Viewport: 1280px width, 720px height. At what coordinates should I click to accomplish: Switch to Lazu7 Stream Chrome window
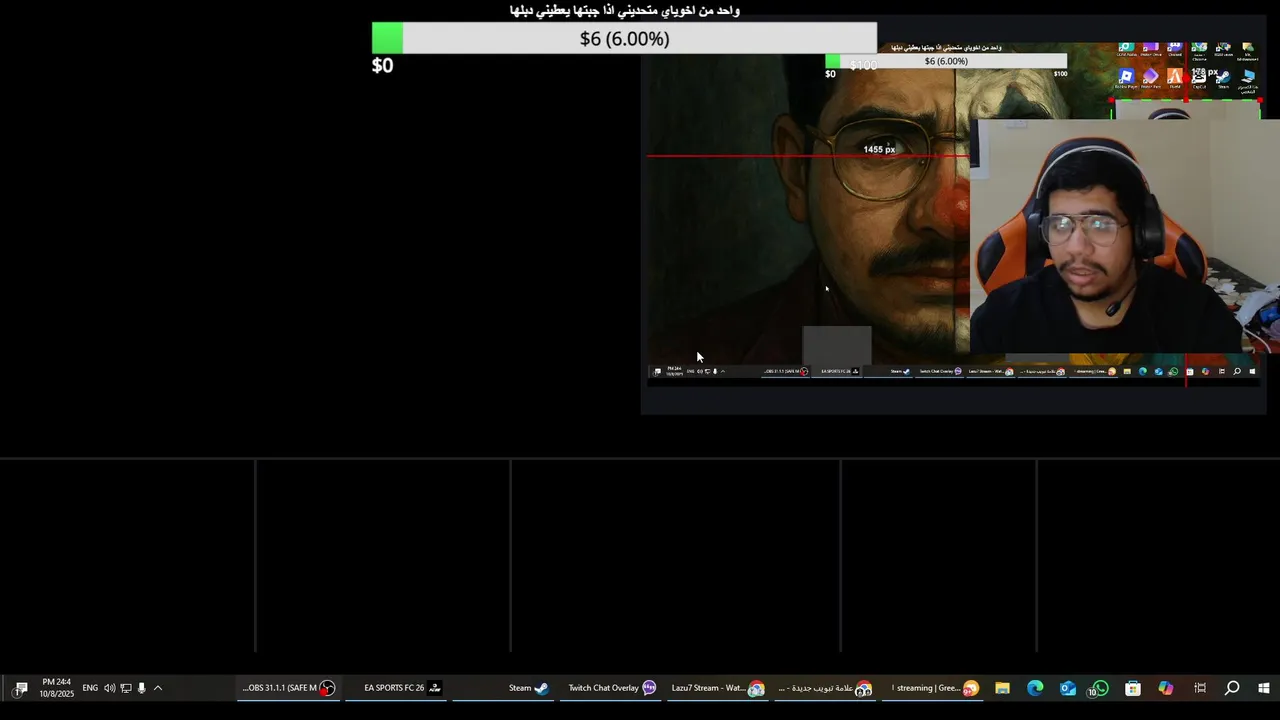click(718, 688)
